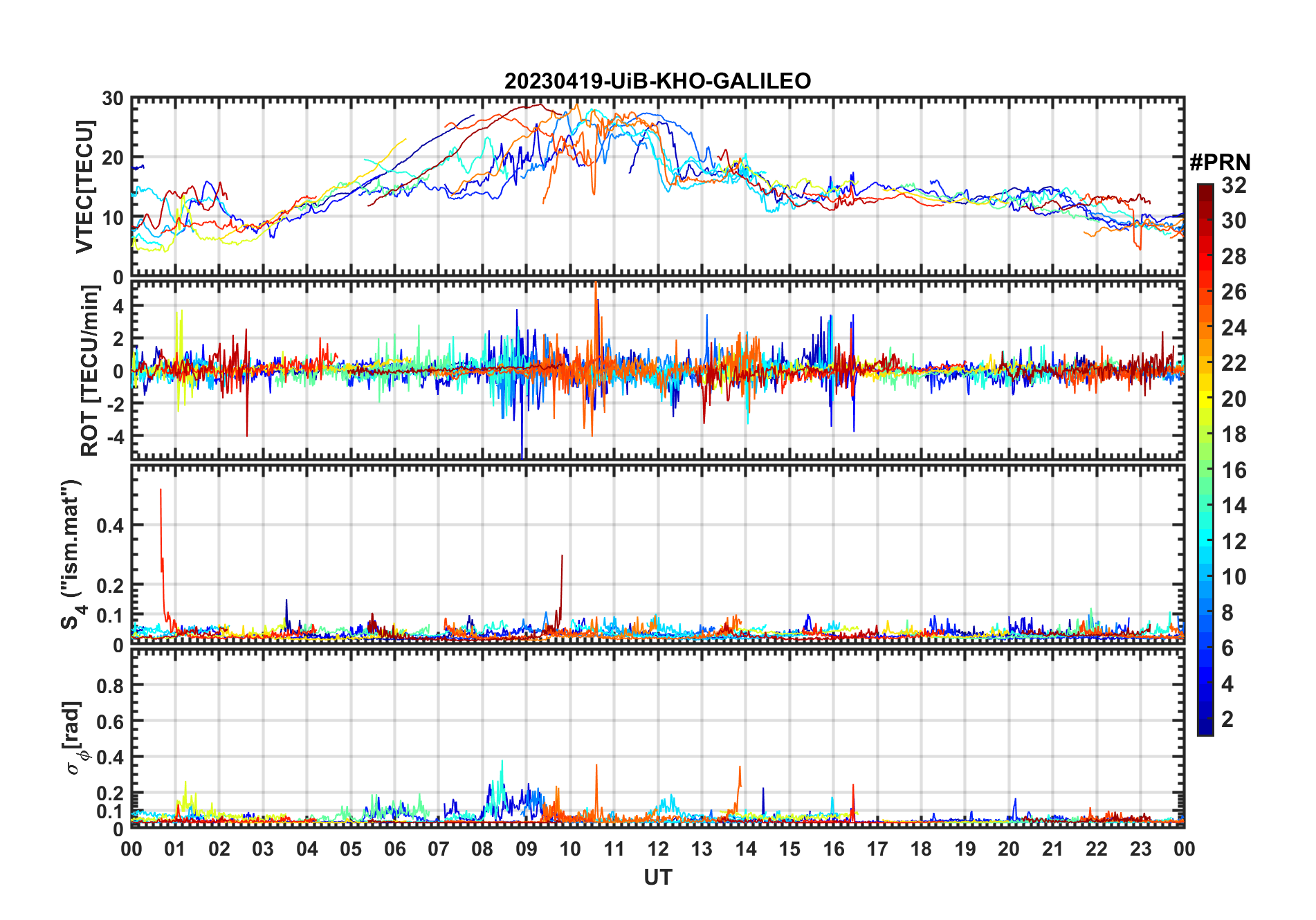Image resolution: width=1316 pixels, height=920 pixels.
Task: Click S4 axis tick label 0.4
Action: [110, 525]
